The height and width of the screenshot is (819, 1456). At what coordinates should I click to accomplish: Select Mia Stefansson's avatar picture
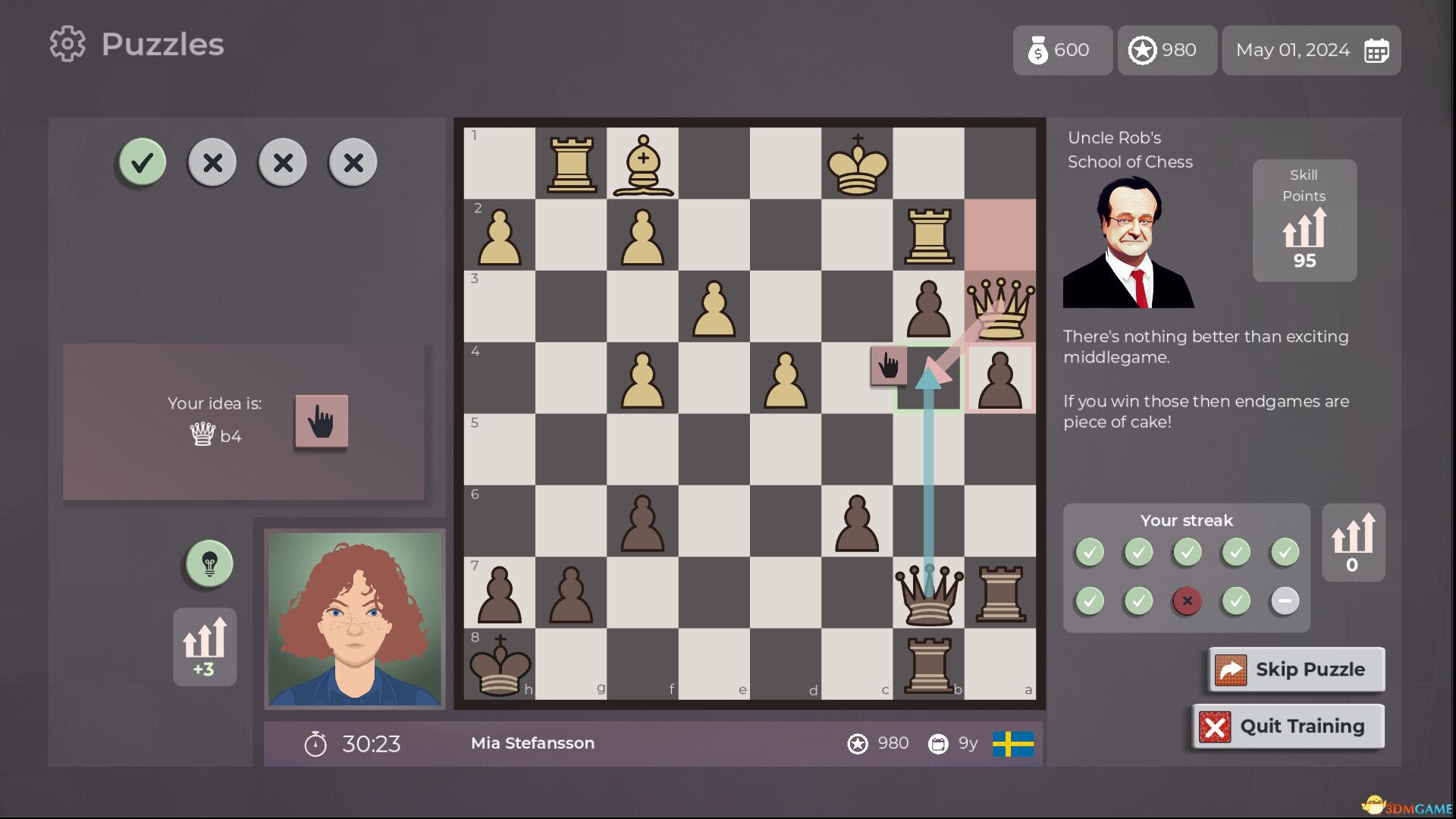(x=355, y=618)
